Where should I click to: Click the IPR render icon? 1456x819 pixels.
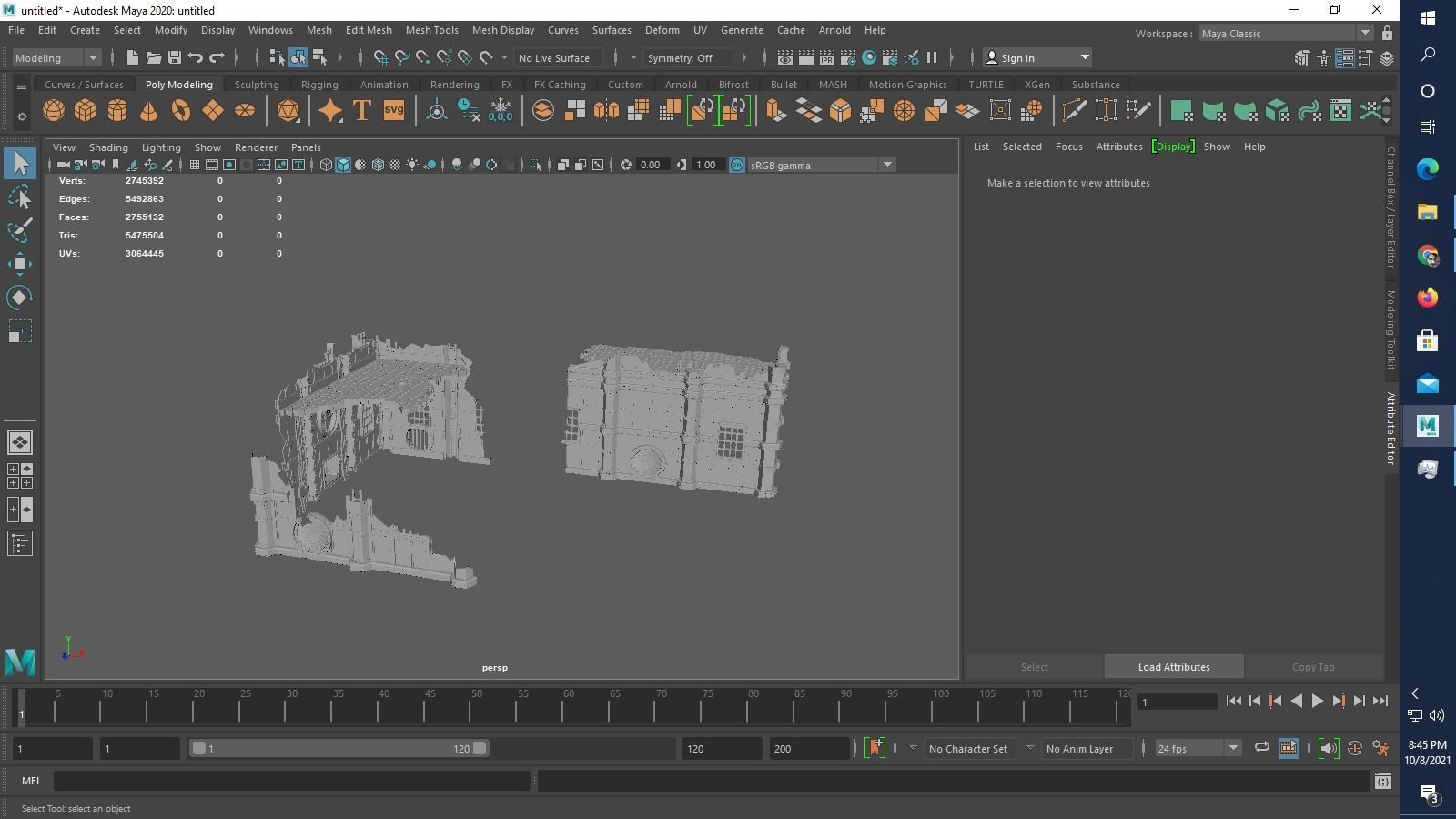click(826, 57)
